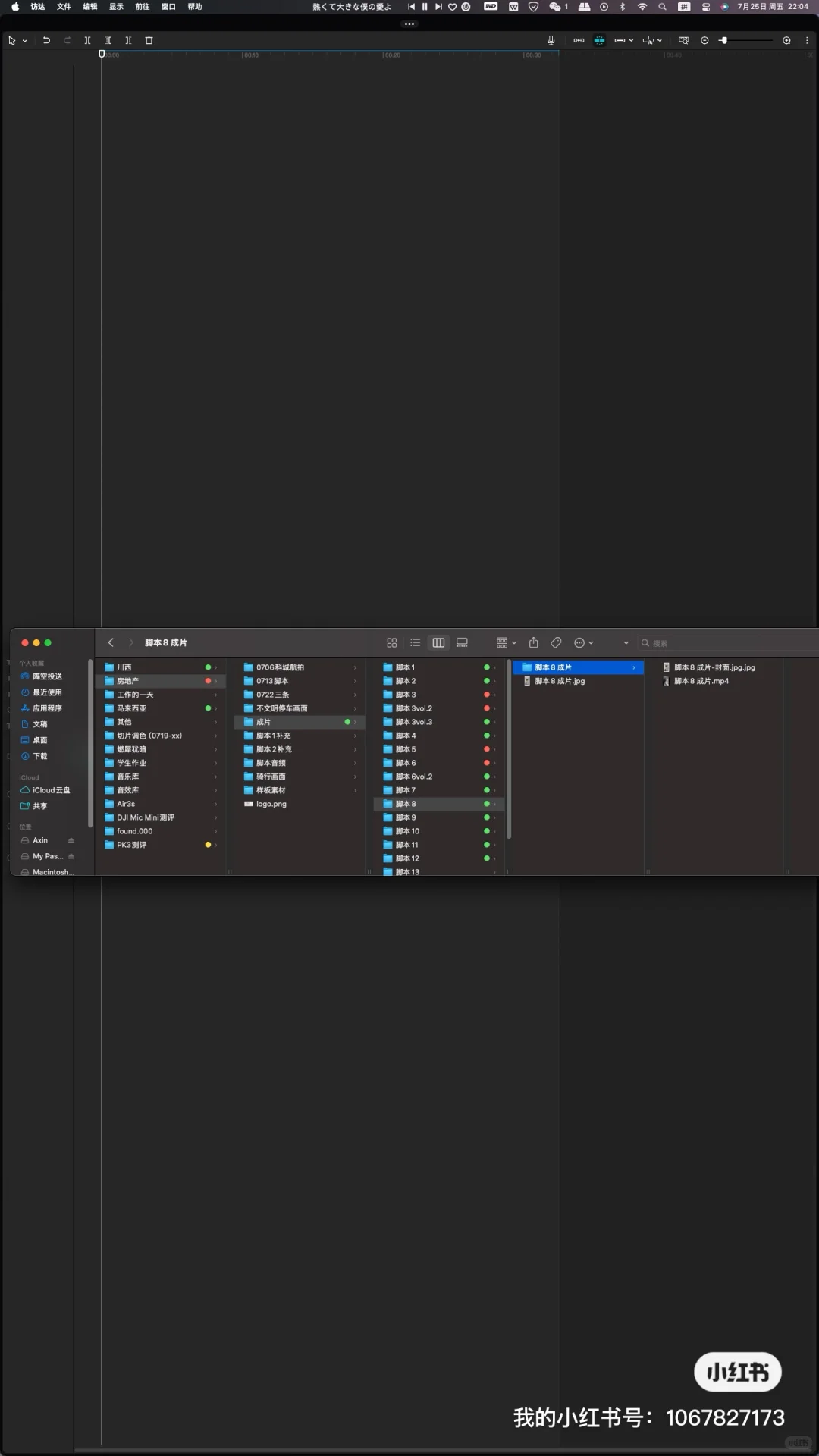This screenshot has width=819, height=1456.
Task: Open the Finder group-by dropdown
Action: pos(507,642)
